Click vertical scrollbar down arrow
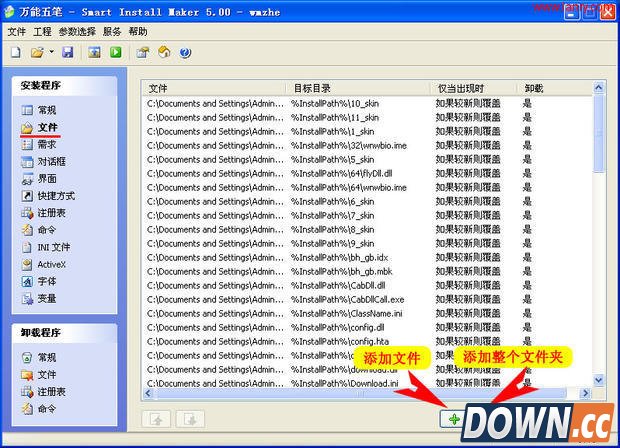620x448 pixels. (599, 380)
